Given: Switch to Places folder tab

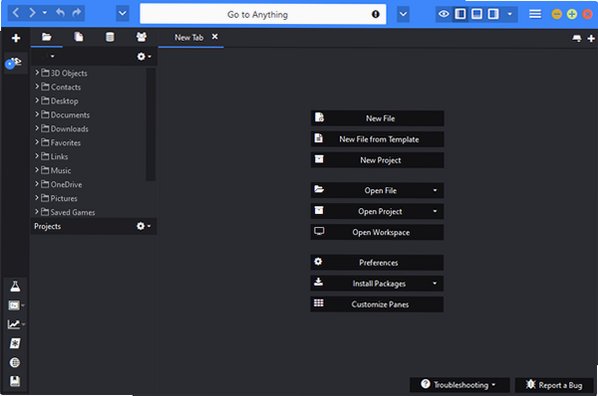Looking at the screenshot, I should tap(47, 37).
